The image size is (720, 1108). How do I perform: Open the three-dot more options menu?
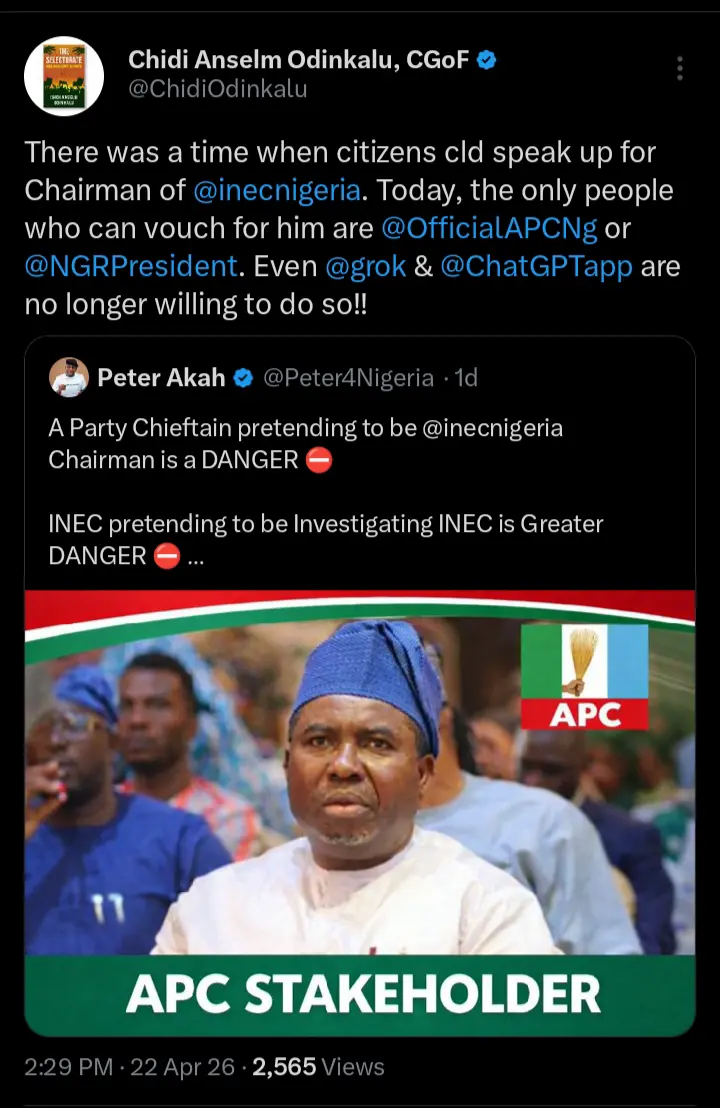[x=680, y=68]
